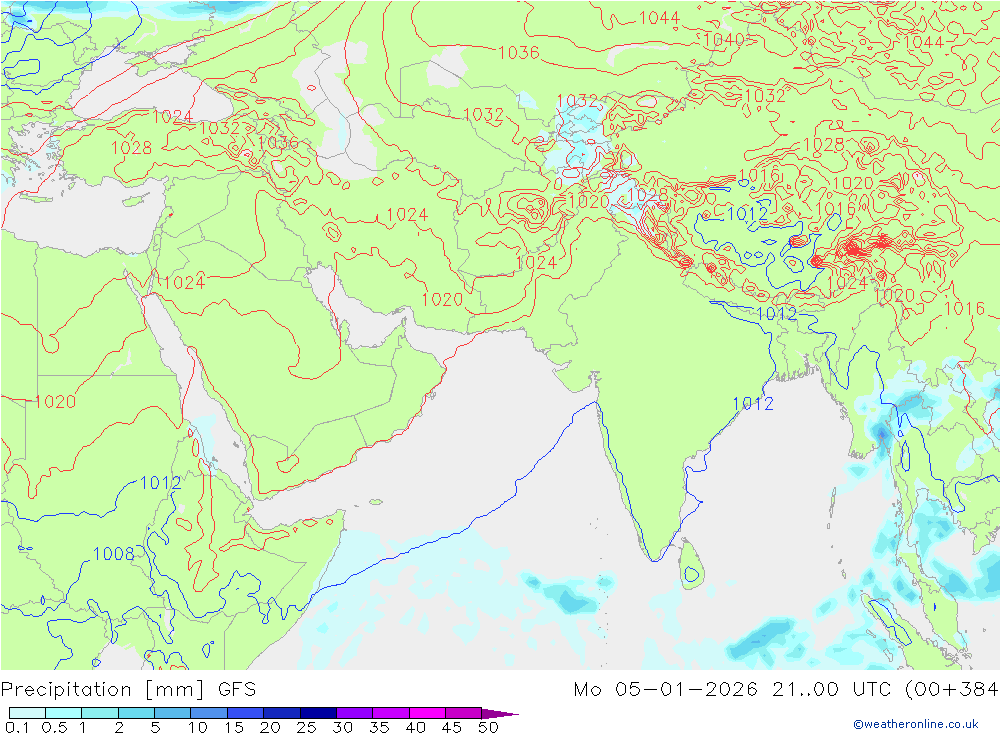Image resolution: width=1000 pixels, height=733 pixels.
Task: Click the arrow-shaped over-50 mm legend tip
Action: 499,713
